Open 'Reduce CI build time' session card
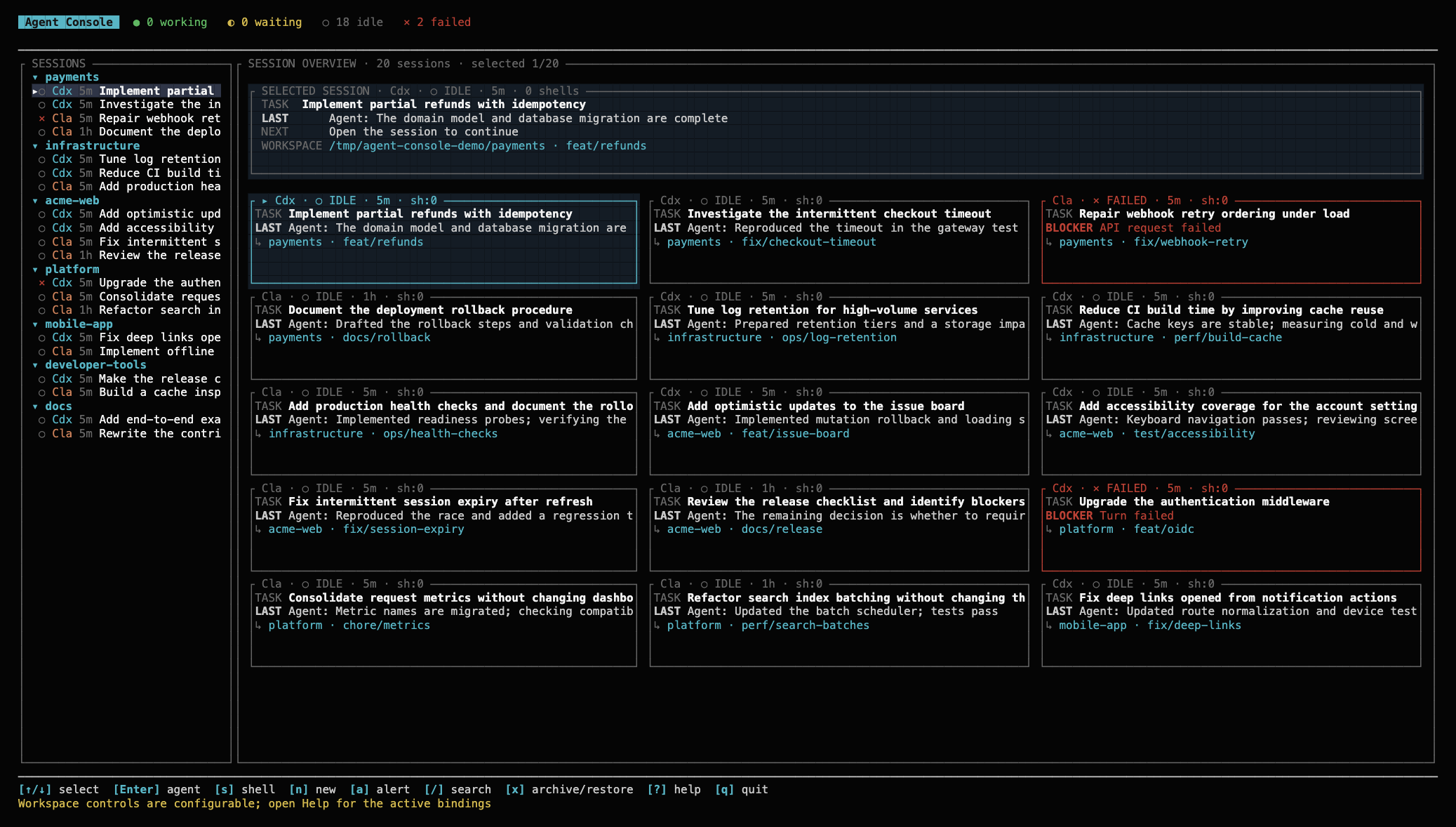The width and height of the screenshot is (1456, 827). (1231, 338)
